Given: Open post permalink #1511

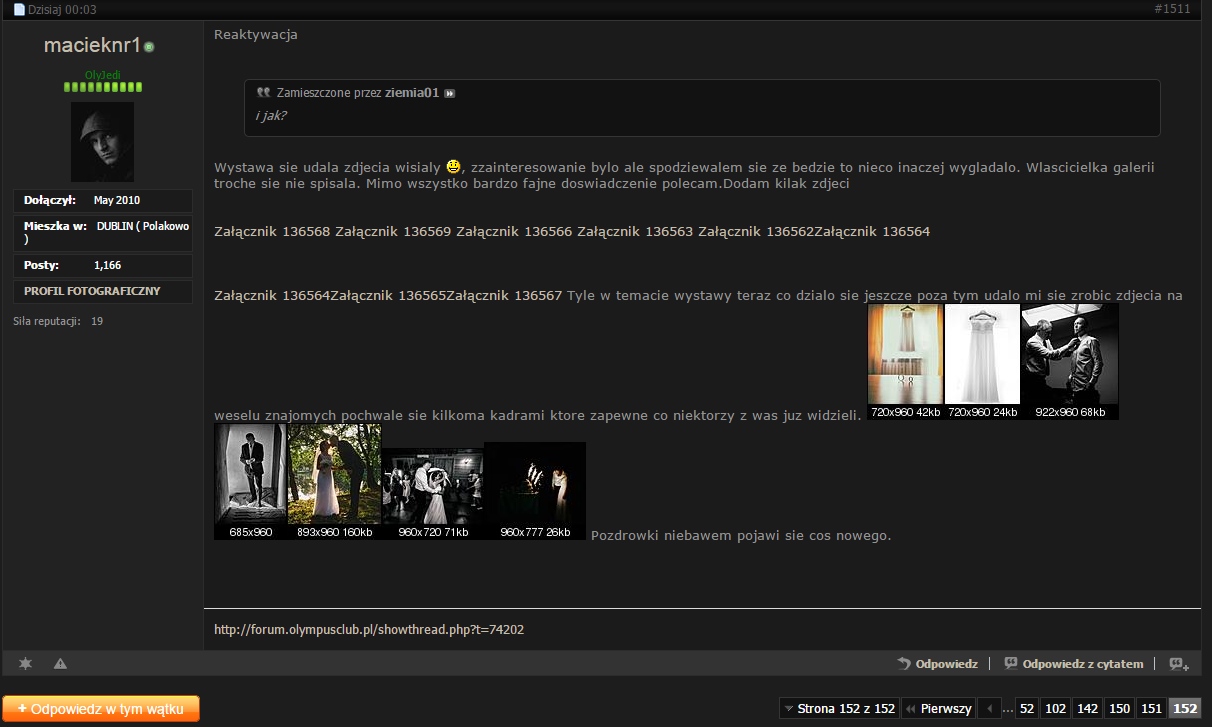Looking at the screenshot, I should 1172,9.
